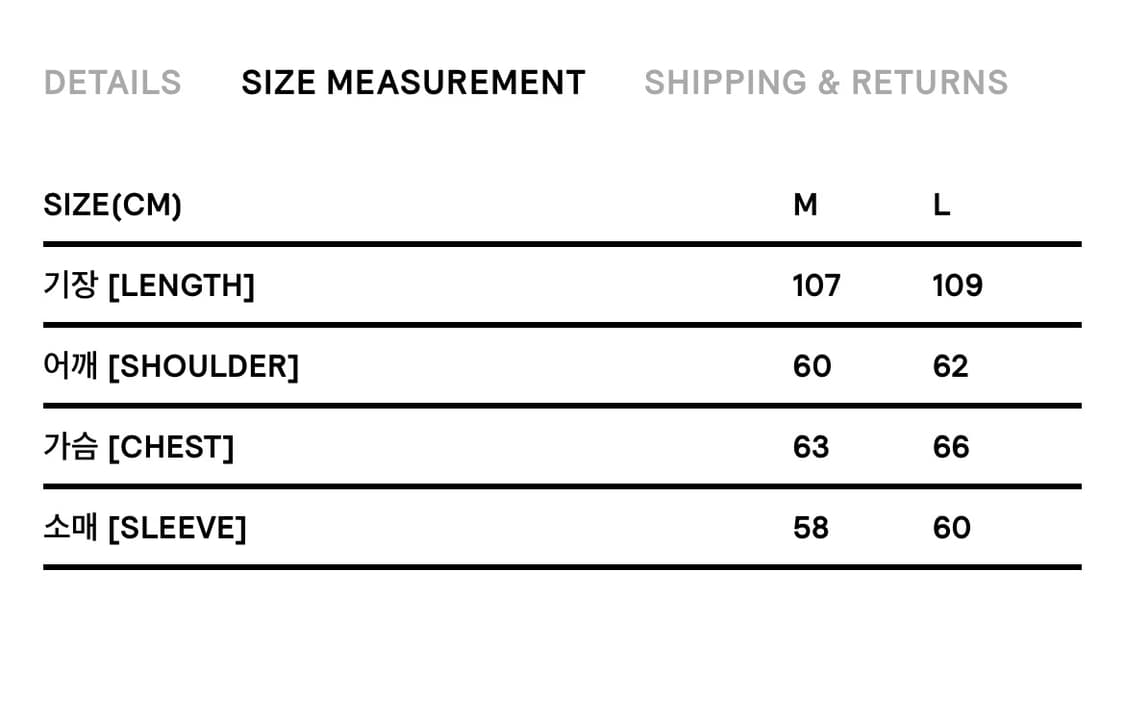Select the L sleeve value 60
The height and width of the screenshot is (719, 1125).
point(951,527)
